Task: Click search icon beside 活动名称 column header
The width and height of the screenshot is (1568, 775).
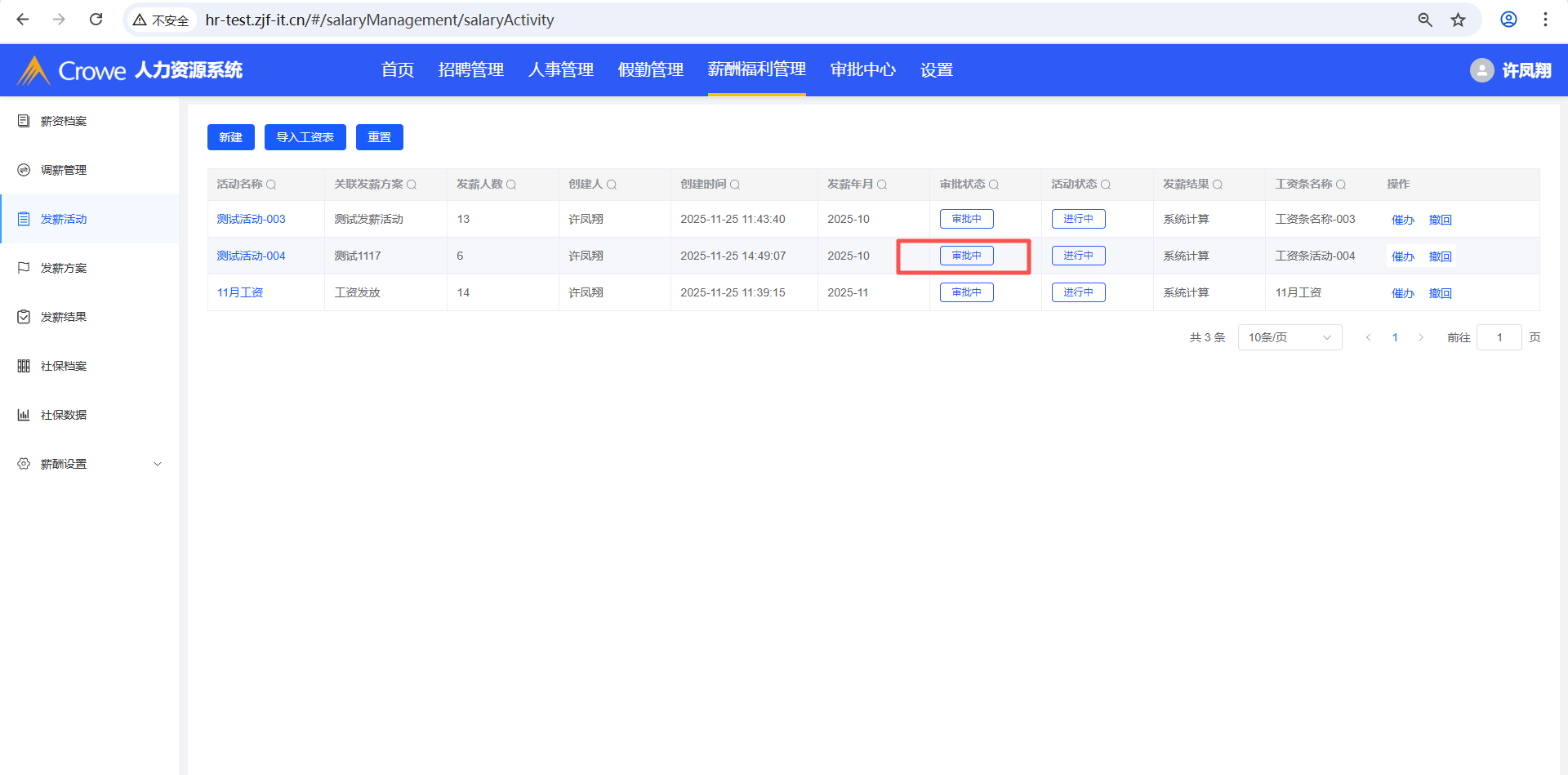Action: (271, 185)
